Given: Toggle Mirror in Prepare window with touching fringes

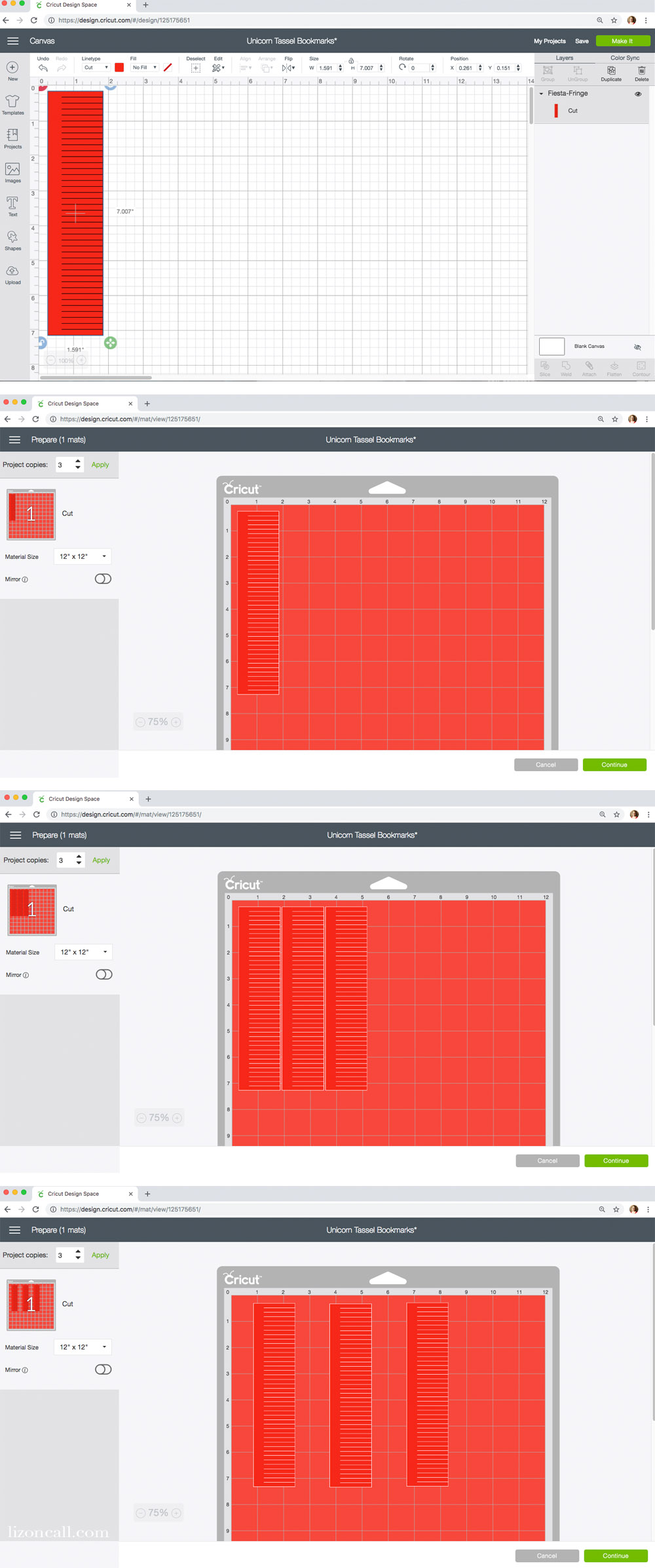Looking at the screenshot, I should click(x=104, y=974).
